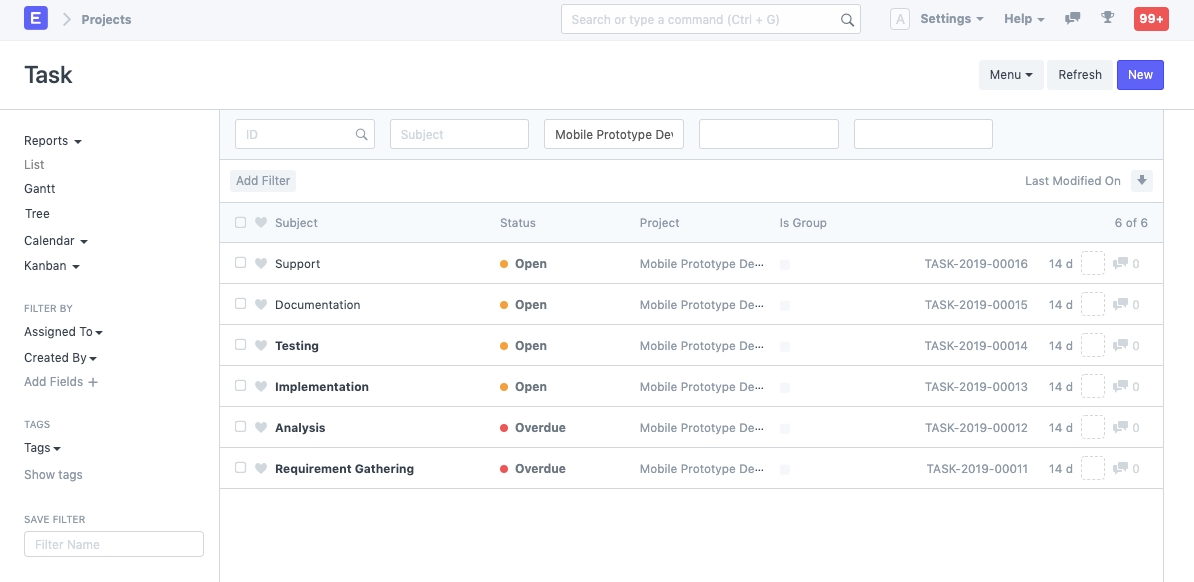Like the Analysis task with heart icon
The image size is (1194, 582).
pyautogui.click(x=261, y=428)
